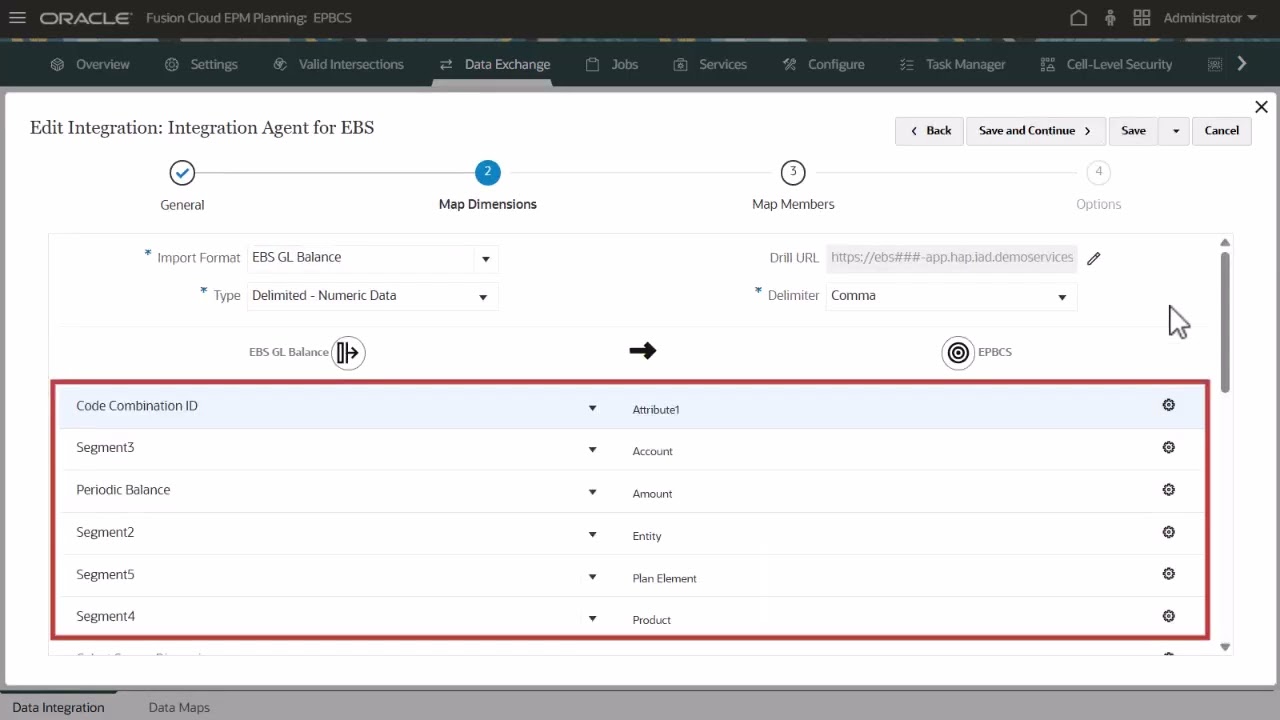This screenshot has height=720, width=1280.
Task: Open gear options for Account row
Action: (x=1168, y=447)
